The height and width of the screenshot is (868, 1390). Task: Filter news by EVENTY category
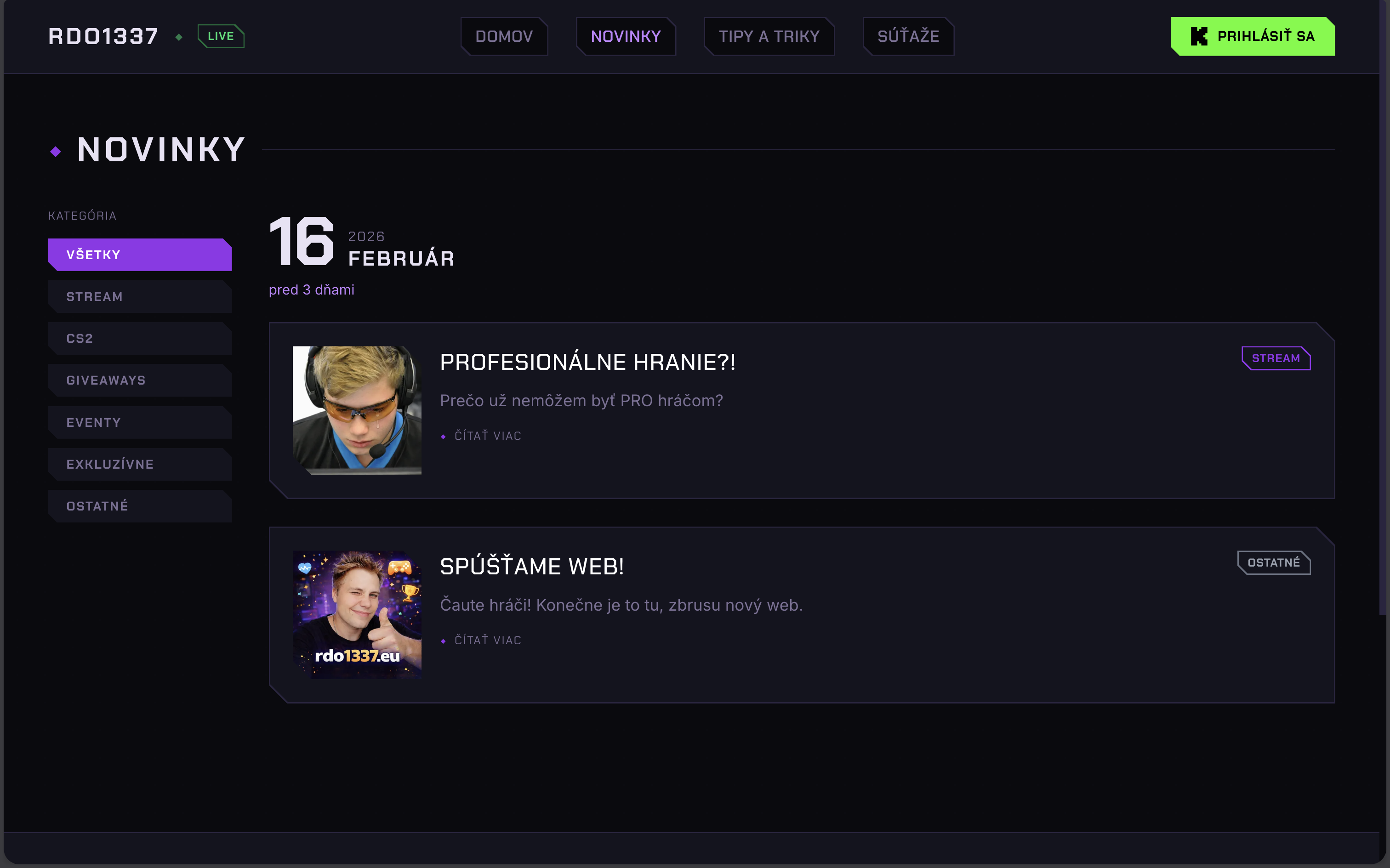tap(140, 422)
